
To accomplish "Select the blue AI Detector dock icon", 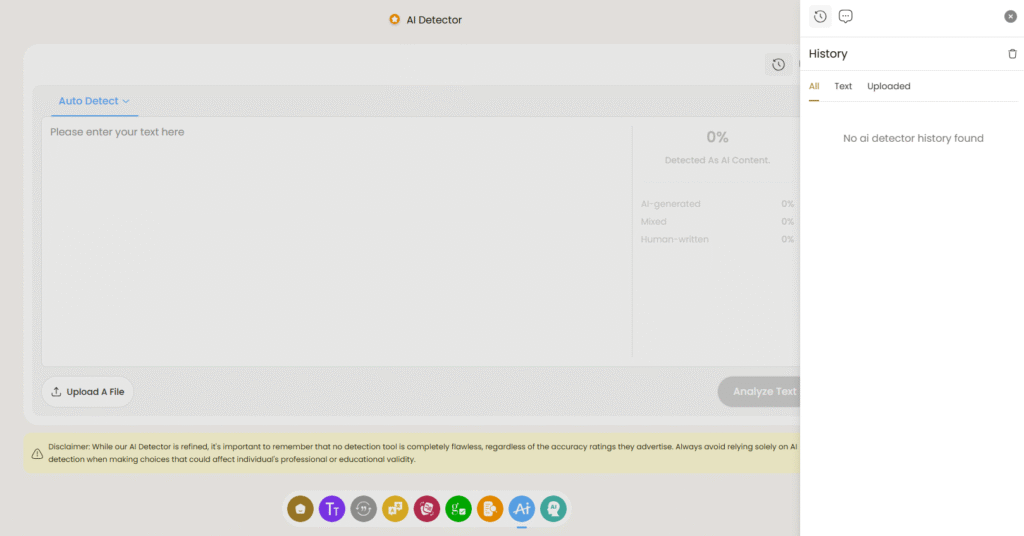I will click(522, 509).
